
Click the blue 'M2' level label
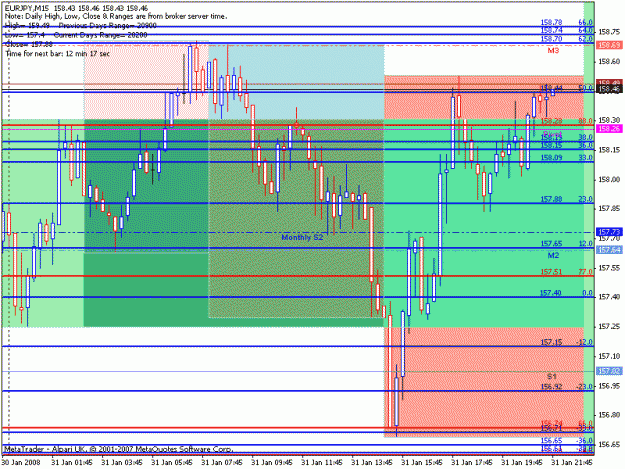(553, 255)
